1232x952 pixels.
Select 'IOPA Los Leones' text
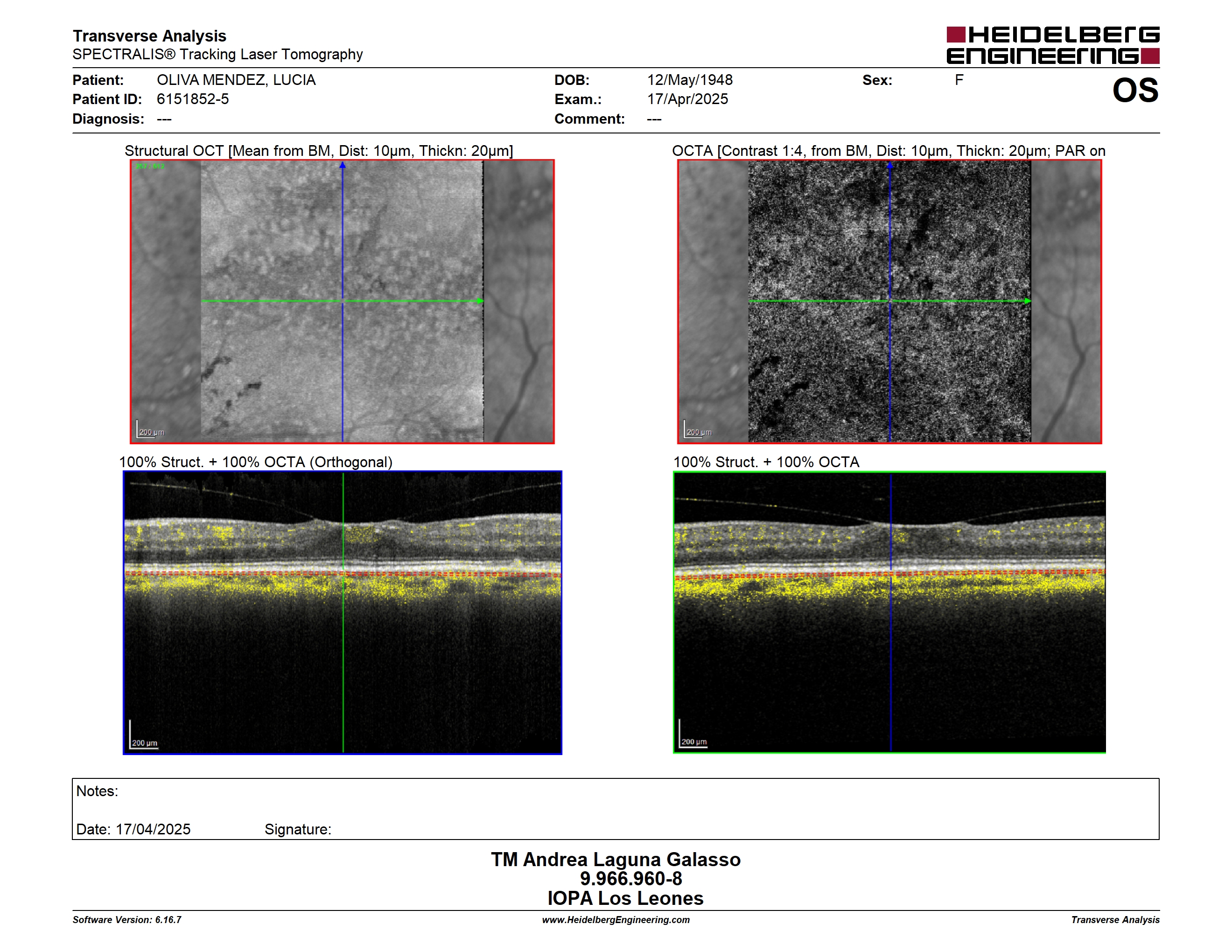[625, 898]
